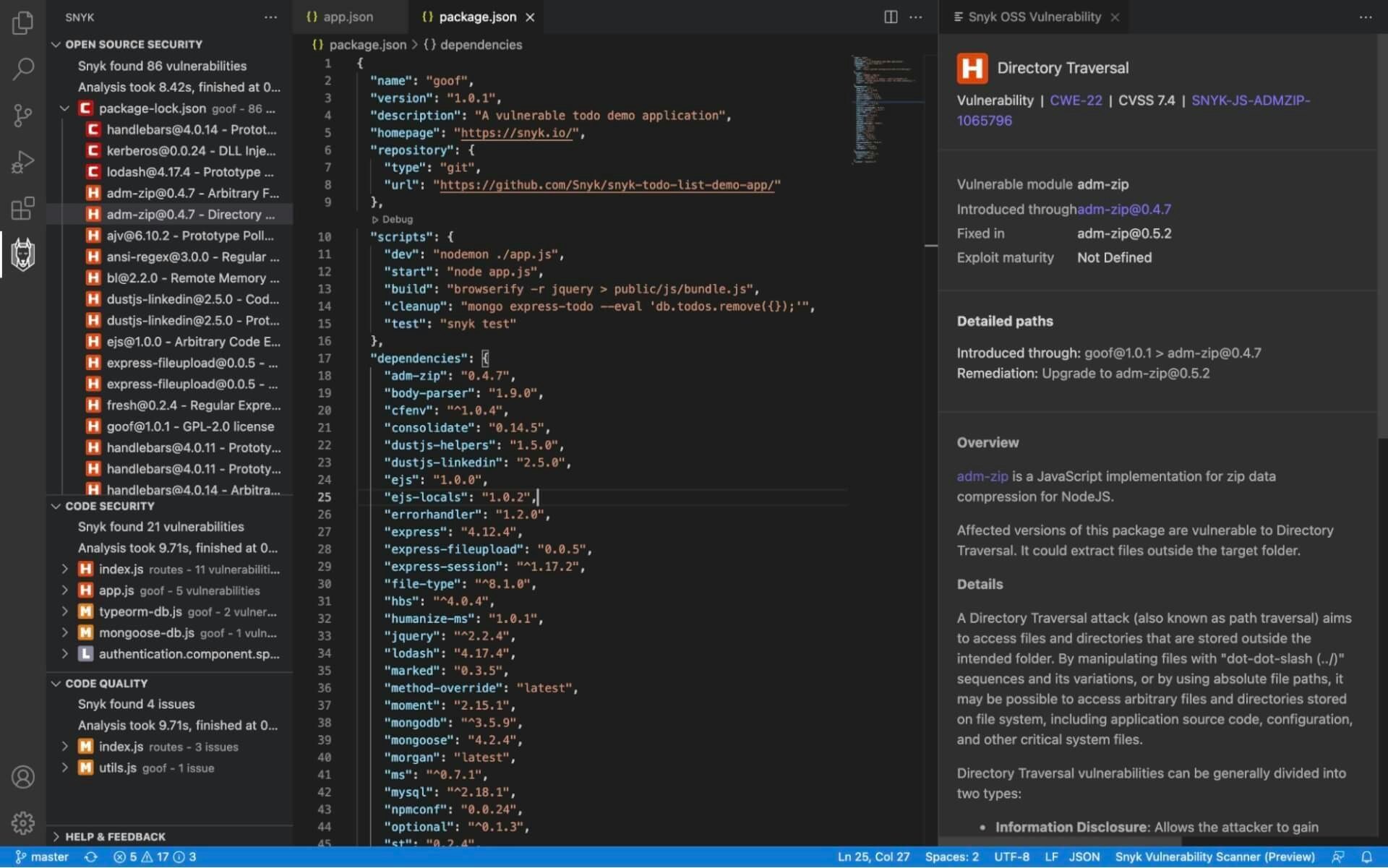Open the Explorer view
Viewport: 1388px width, 868px height.
click(x=22, y=23)
